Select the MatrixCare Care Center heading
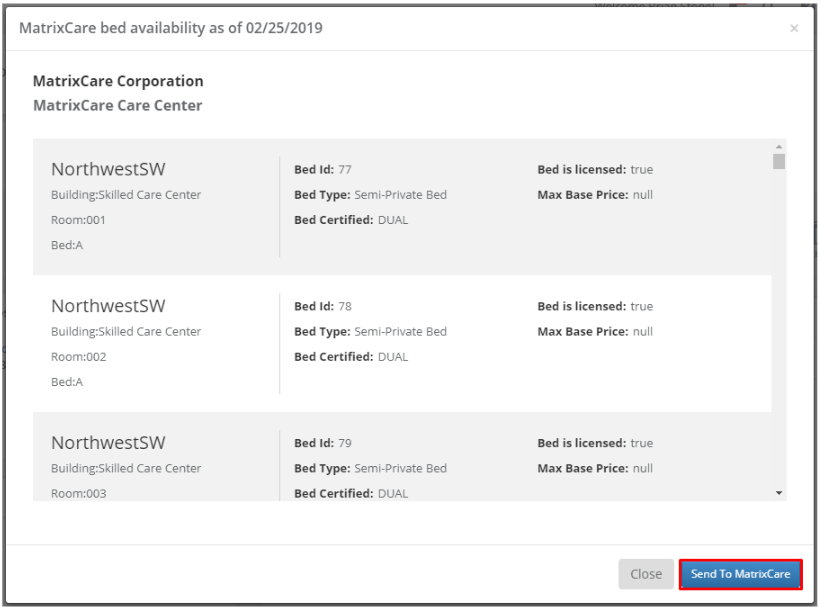The width and height of the screenshot is (821, 608). tap(117, 105)
